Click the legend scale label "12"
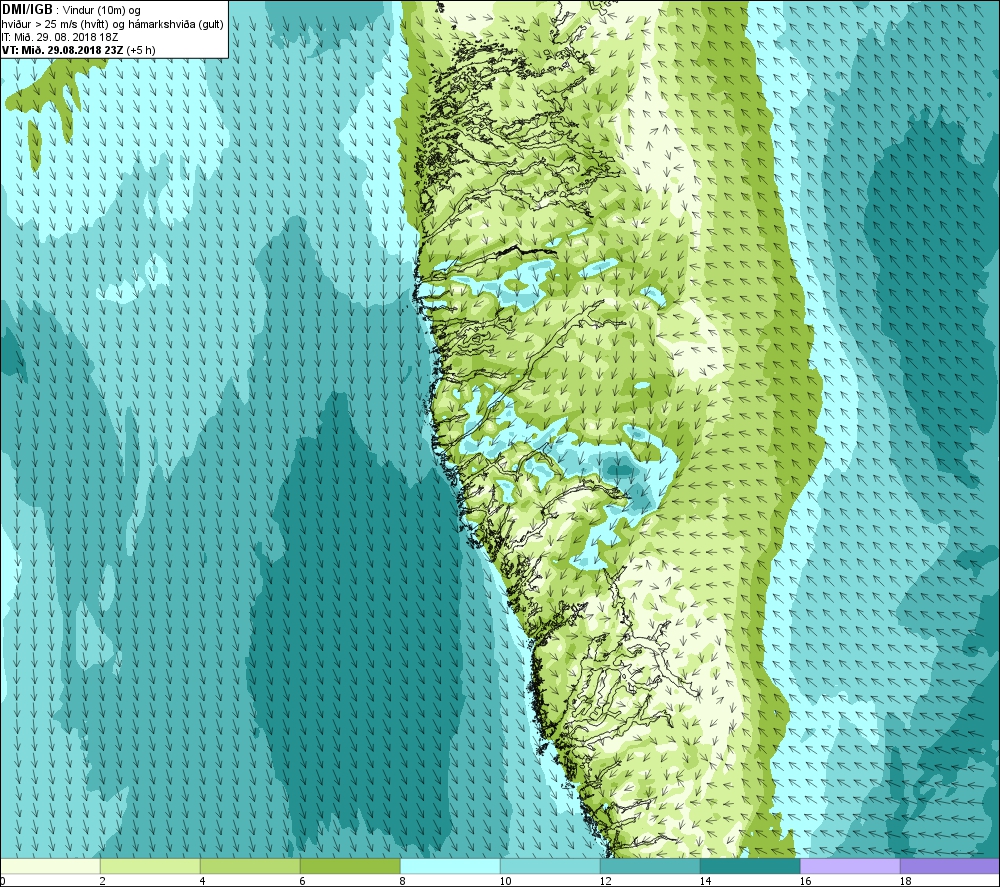 click(x=605, y=881)
